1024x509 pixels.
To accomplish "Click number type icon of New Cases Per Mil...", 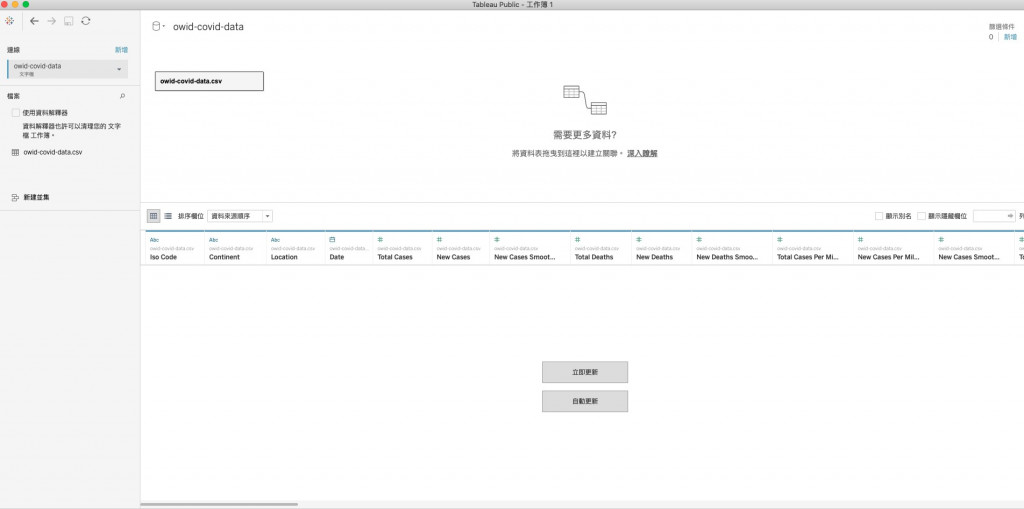I will point(860,240).
